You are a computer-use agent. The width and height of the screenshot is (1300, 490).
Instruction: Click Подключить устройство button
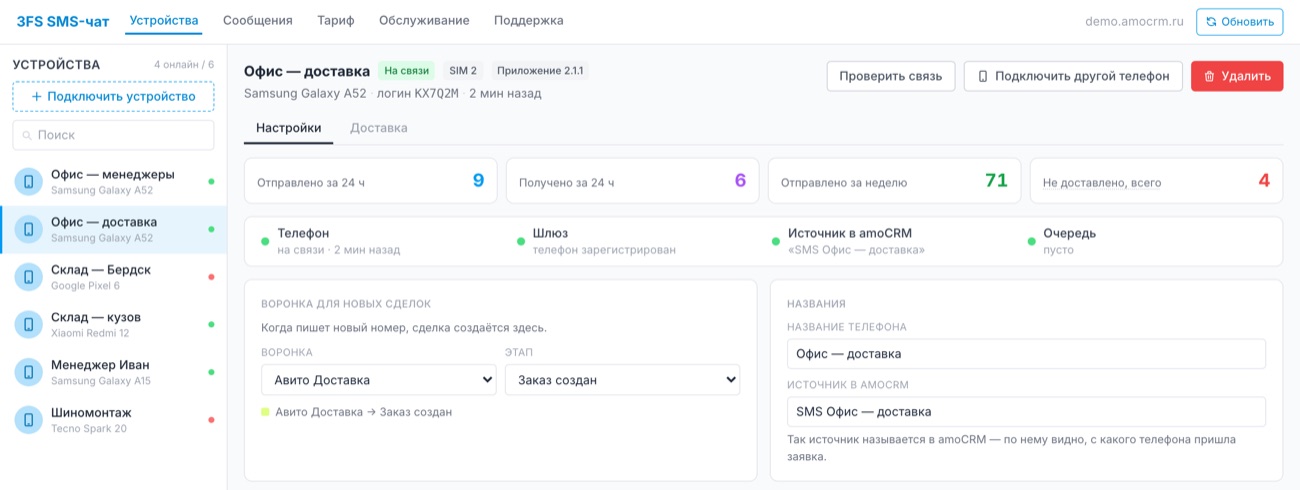(113, 96)
